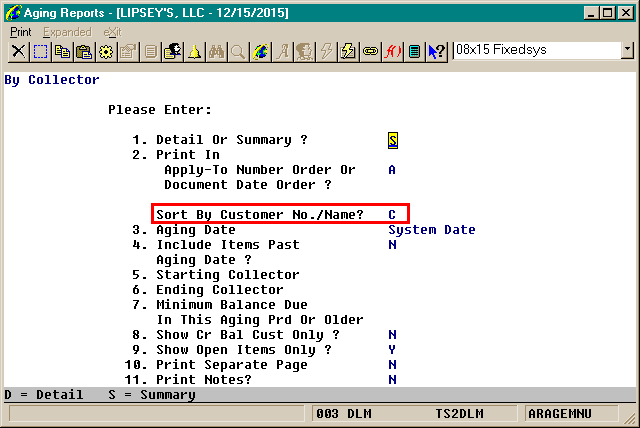Open the eXit menu
The width and height of the screenshot is (640, 428).
click(x=112, y=32)
